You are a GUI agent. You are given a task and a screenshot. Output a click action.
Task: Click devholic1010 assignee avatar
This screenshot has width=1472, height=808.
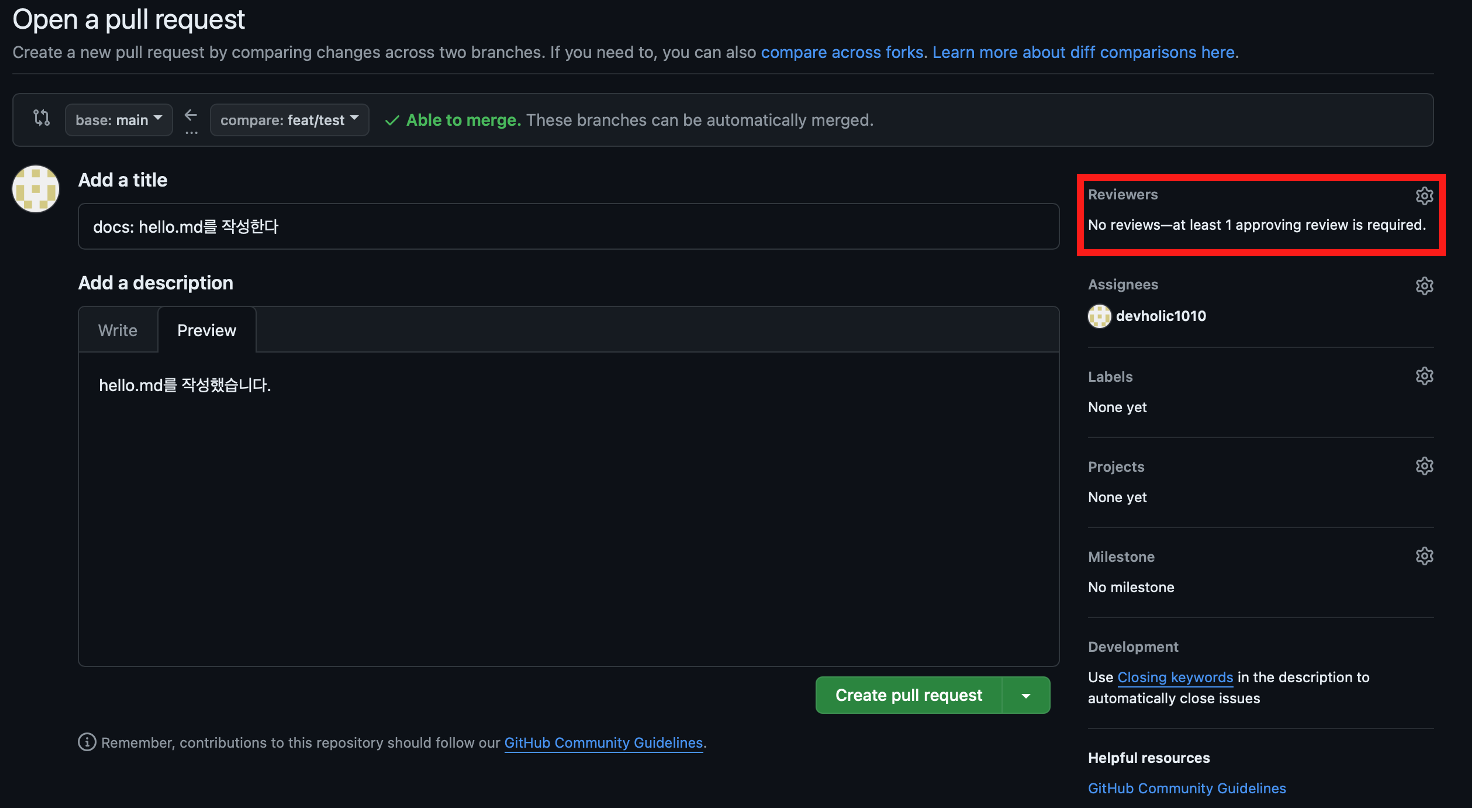(x=1099, y=316)
